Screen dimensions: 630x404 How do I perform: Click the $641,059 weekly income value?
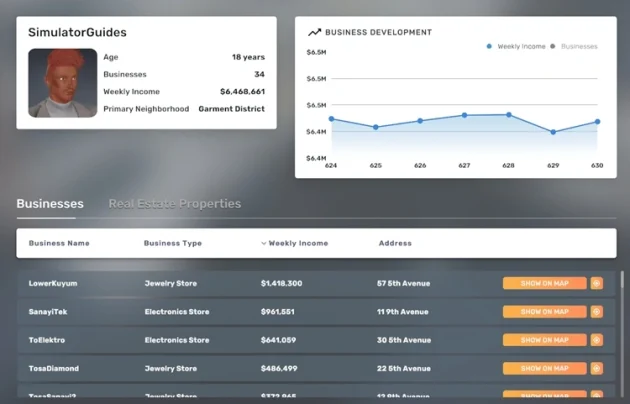(x=278, y=340)
